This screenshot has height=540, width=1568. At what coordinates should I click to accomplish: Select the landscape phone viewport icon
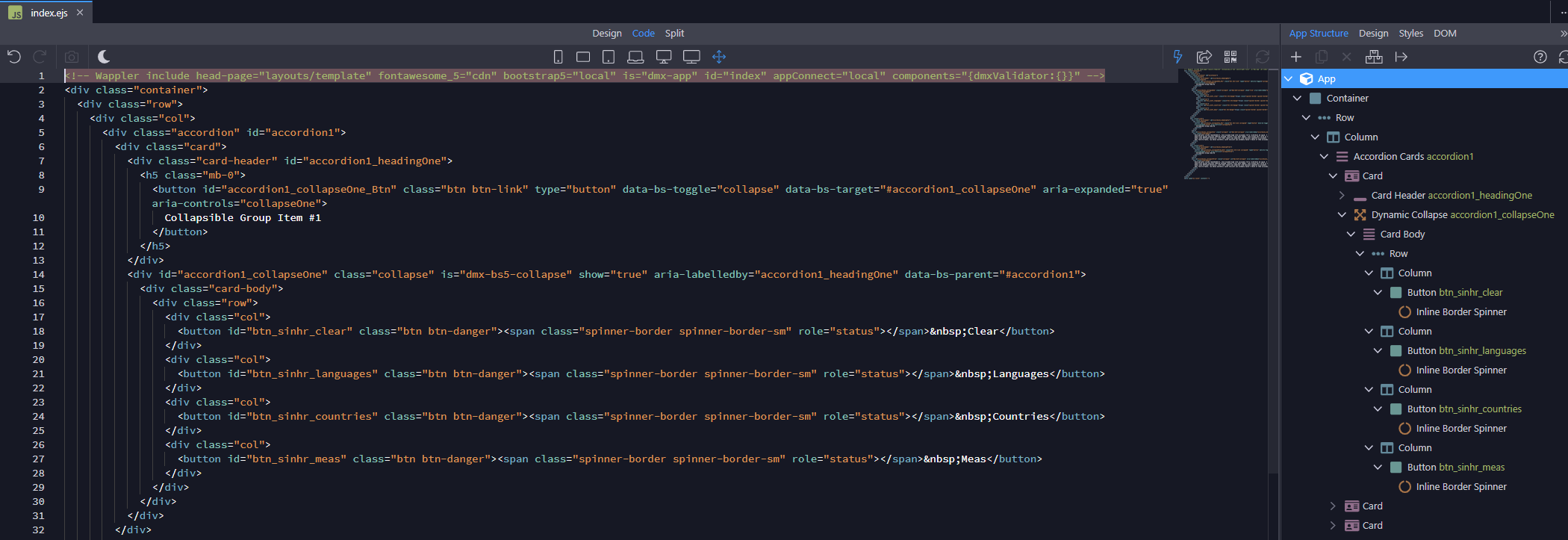(x=583, y=57)
